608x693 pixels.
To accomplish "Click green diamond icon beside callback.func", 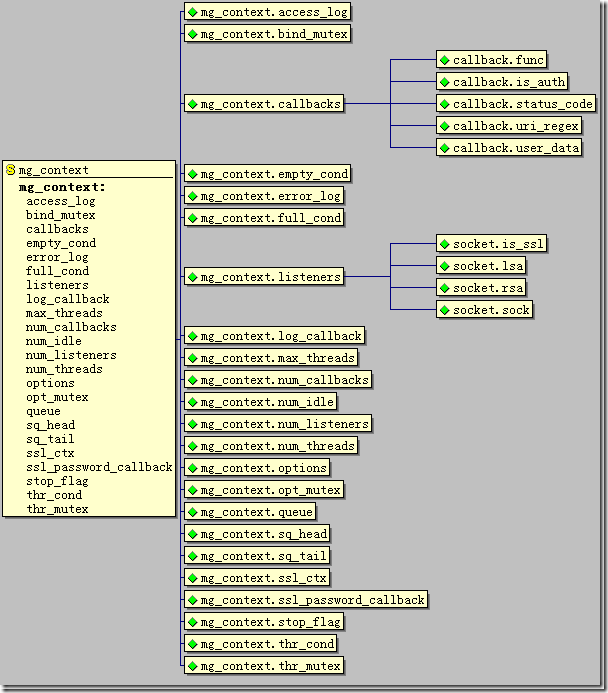I will point(445,60).
